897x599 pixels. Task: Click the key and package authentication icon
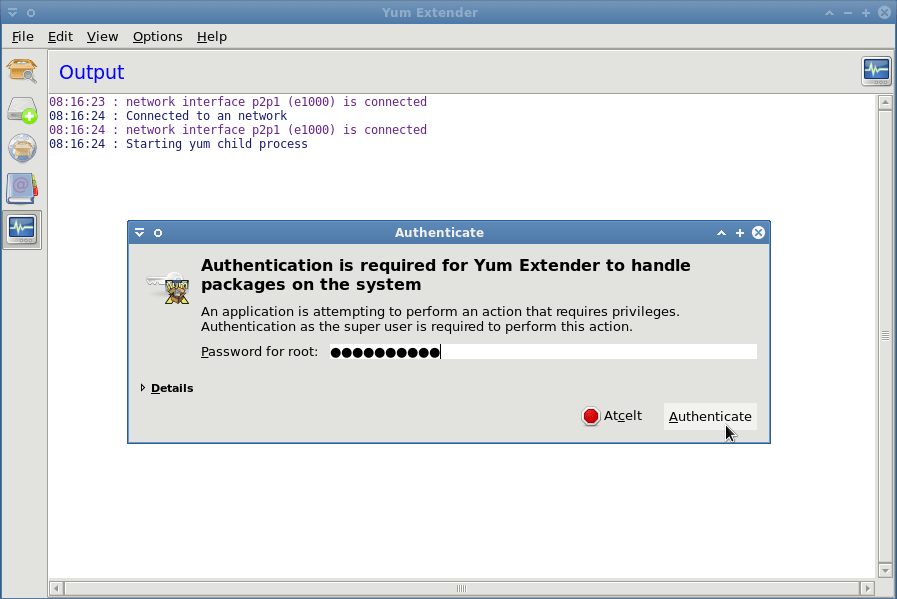pos(168,288)
